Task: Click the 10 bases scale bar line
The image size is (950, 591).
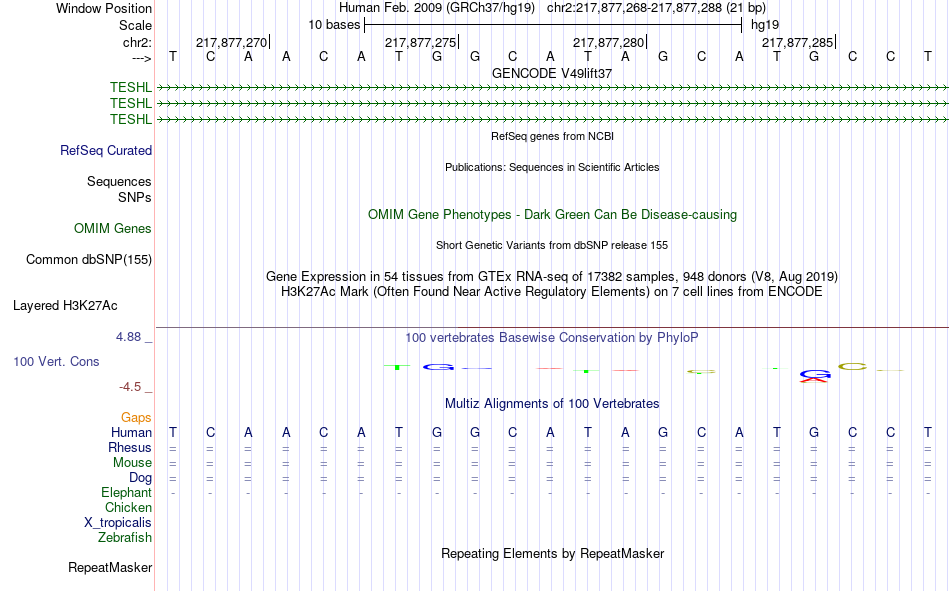Action: (x=553, y=25)
